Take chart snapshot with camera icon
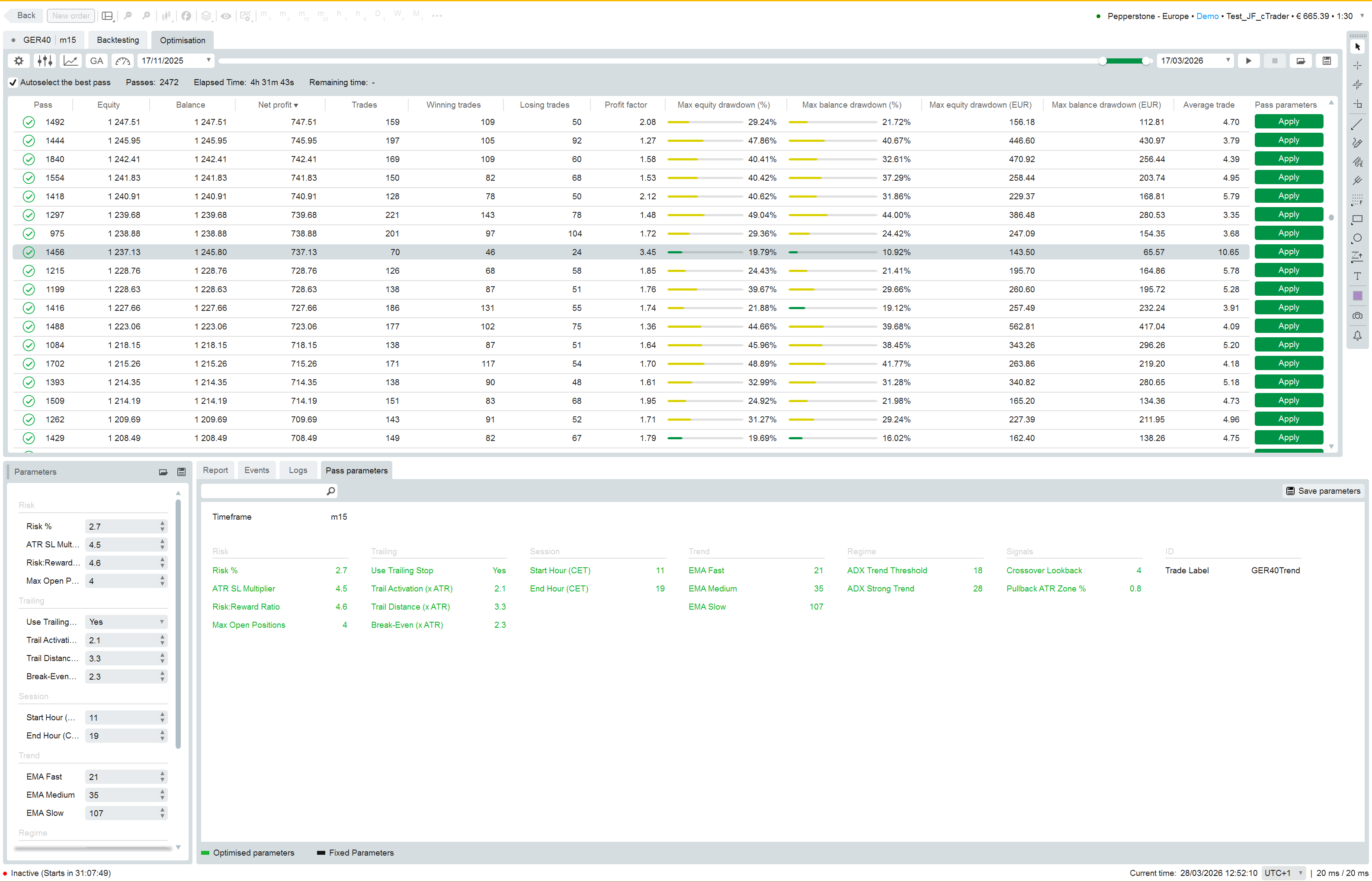Screen dimensions: 1372x882 coord(1357,316)
